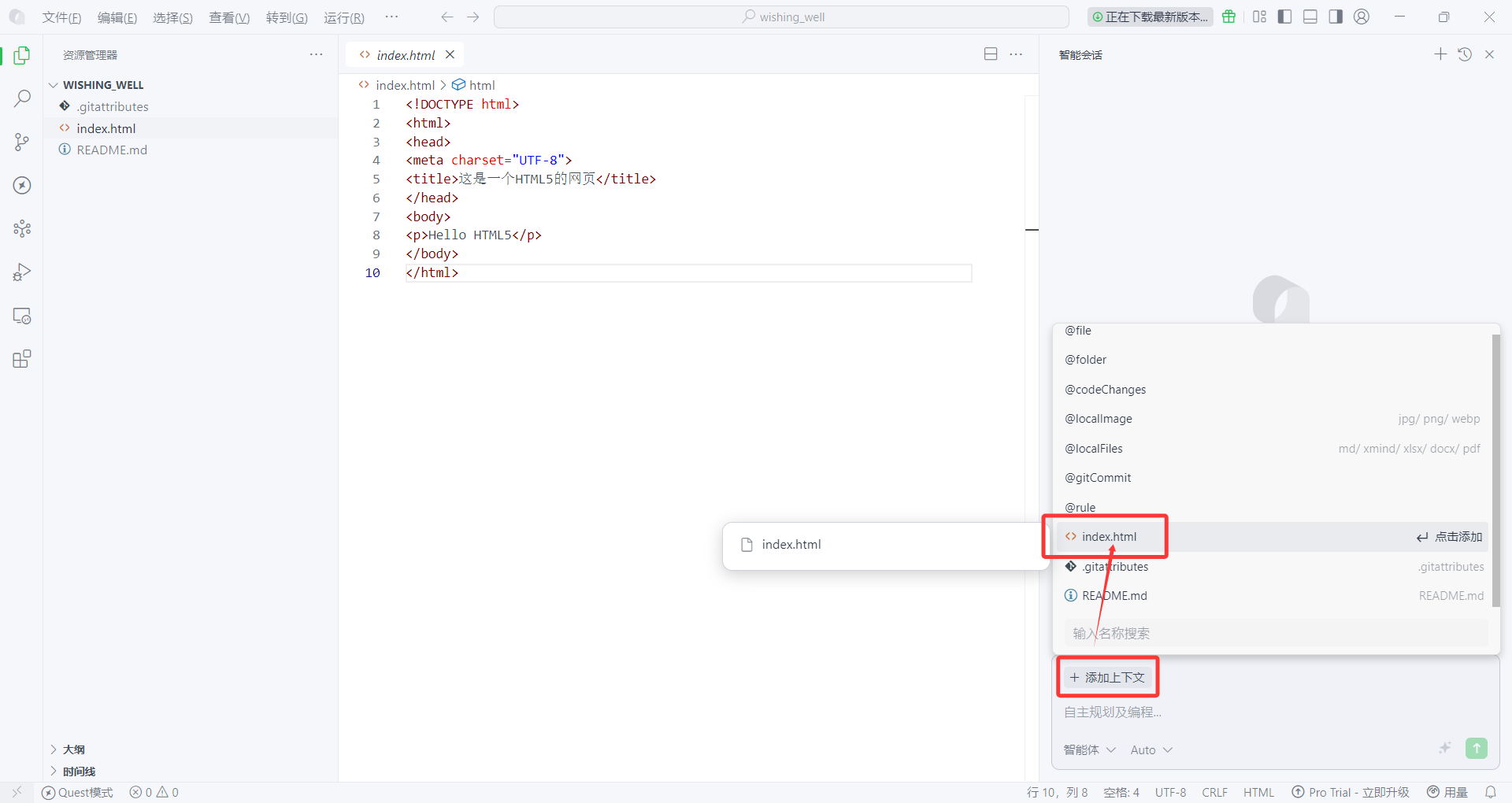This screenshot has width=1512, height=803.
Task: Open the Remote Explorer monitor icon
Action: (22, 316)
